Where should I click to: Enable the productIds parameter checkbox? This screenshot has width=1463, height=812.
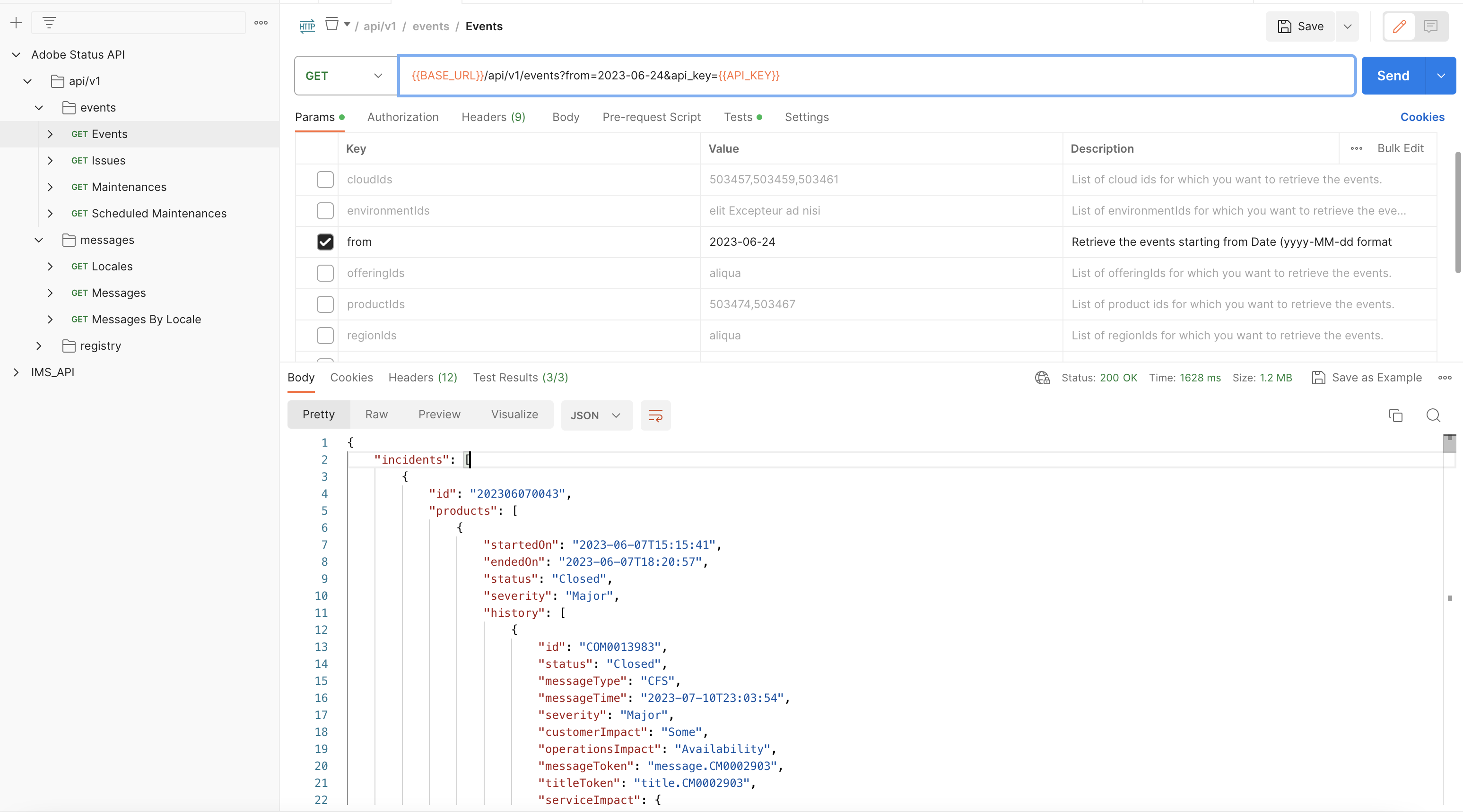[325, 304]
